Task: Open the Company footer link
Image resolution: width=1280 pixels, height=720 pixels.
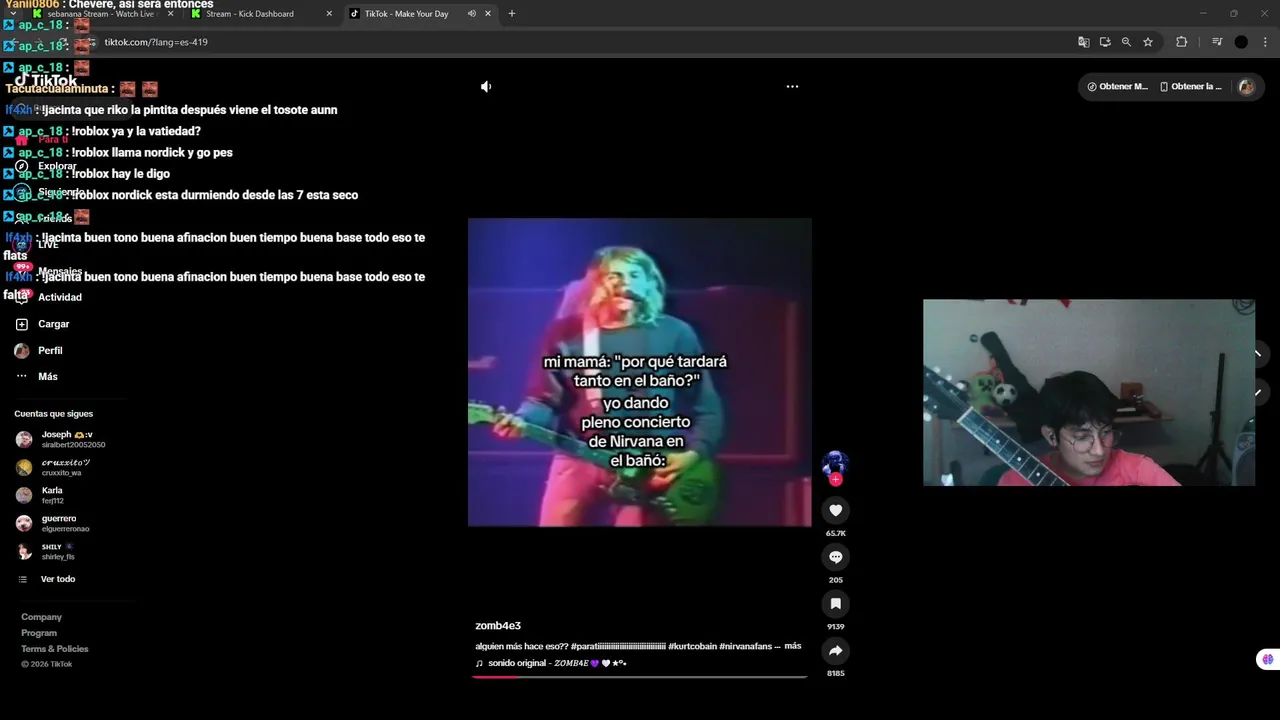Action: tap(41, 617)
